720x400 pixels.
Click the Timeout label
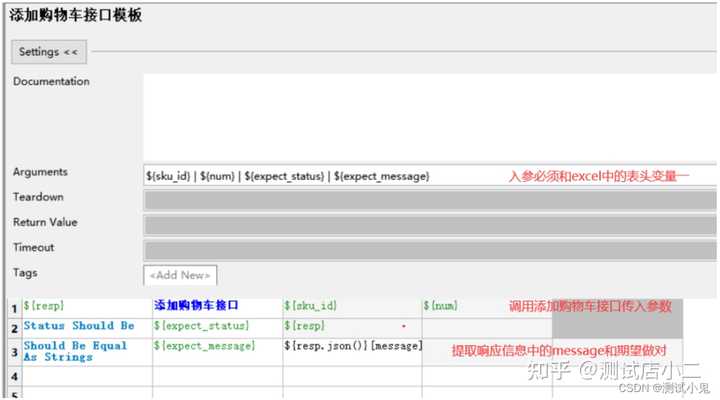[x=34, y=248]
